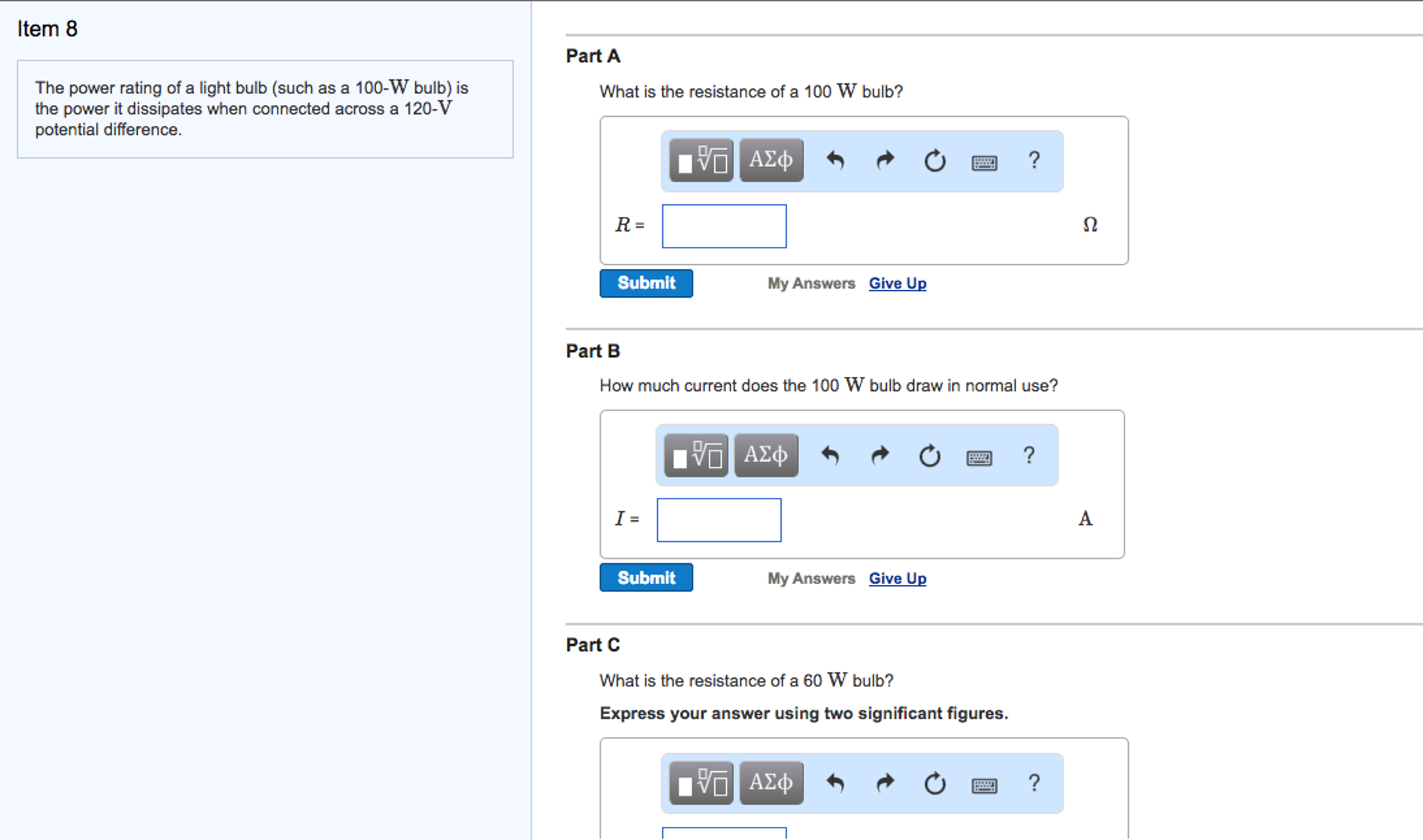Open math templates button in Part B
The height and width of the screenshot is (840, 1423).
point(696,455)
